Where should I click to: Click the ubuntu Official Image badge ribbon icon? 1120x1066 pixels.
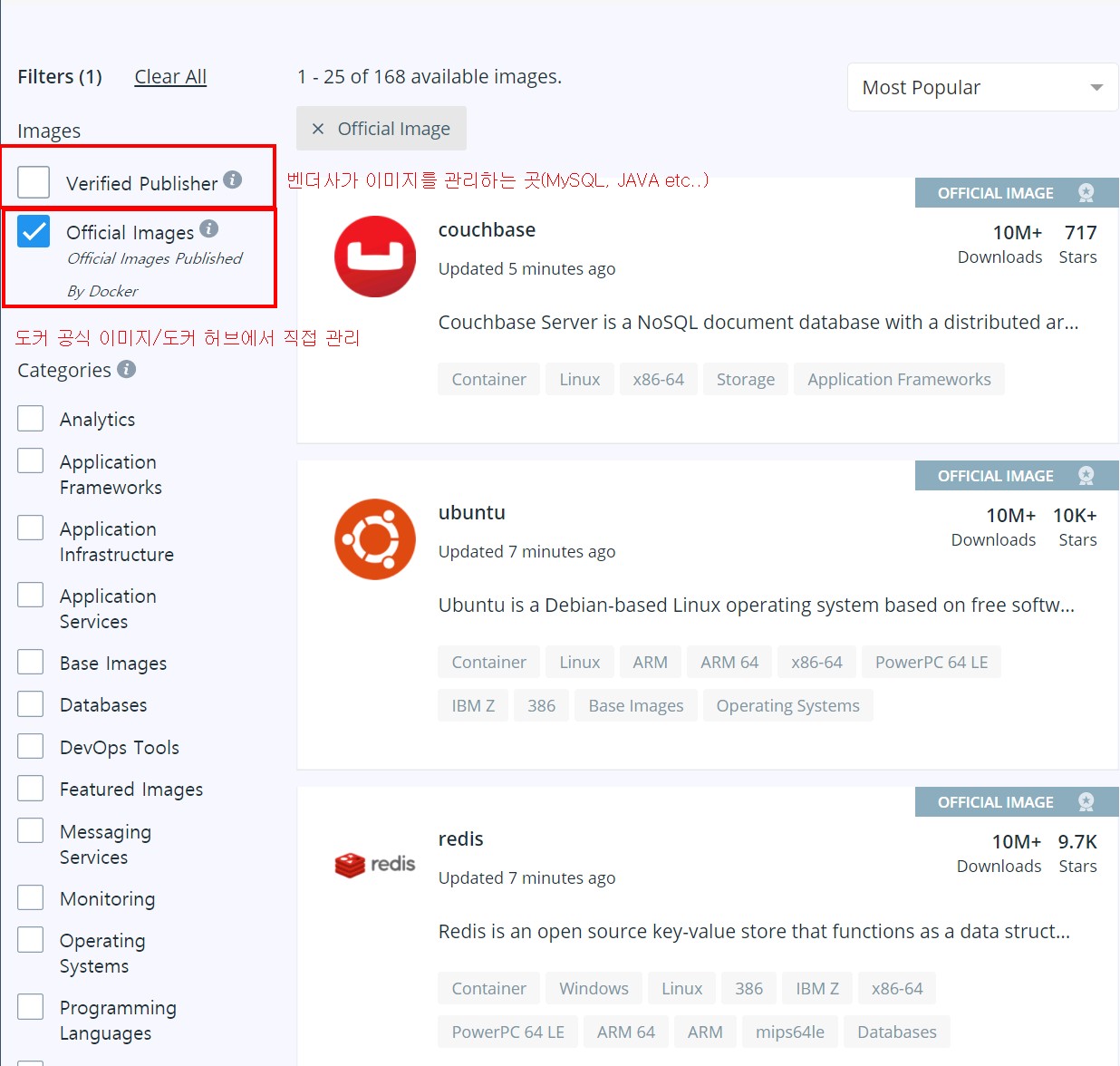pyautogui.click(x=1086, y=476)
